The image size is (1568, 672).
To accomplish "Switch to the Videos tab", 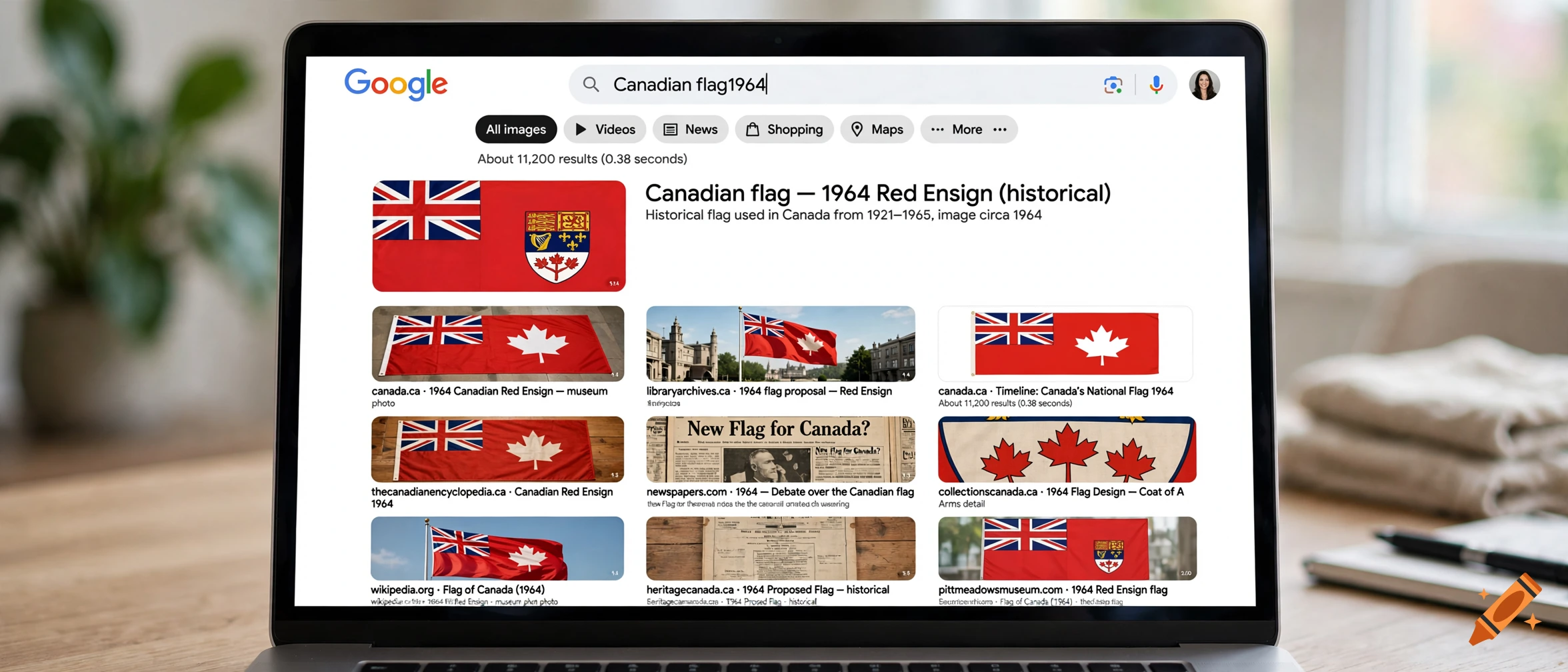I will coord(605,129).
